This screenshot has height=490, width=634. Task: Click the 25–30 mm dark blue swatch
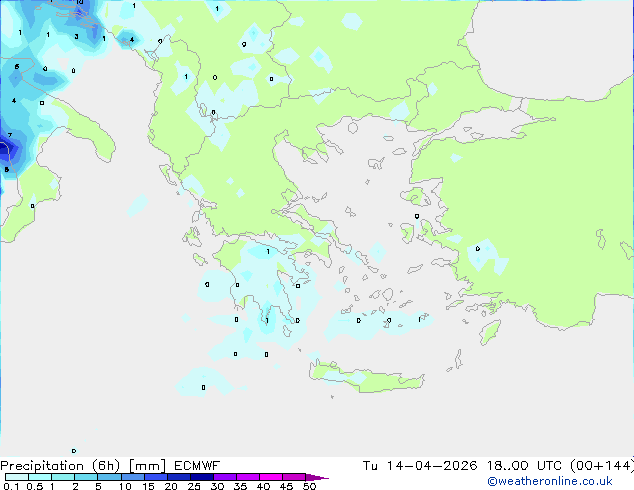pos(202,477)
